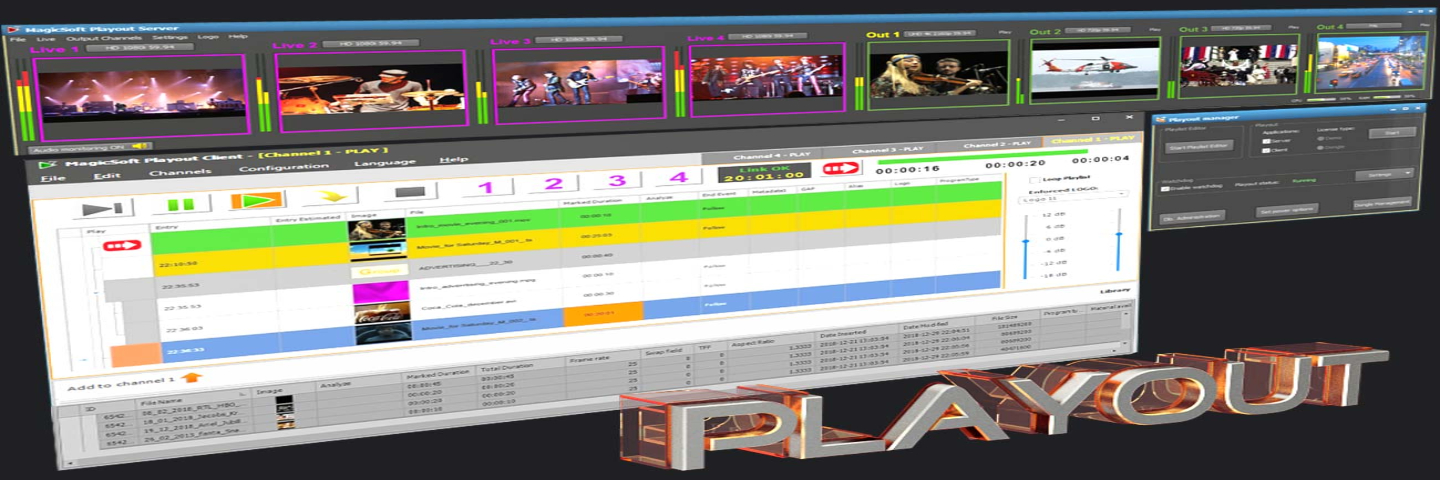Click the orange Add to channel arrow
This screenshot has width=1440, height=480.
coord(192,378)
